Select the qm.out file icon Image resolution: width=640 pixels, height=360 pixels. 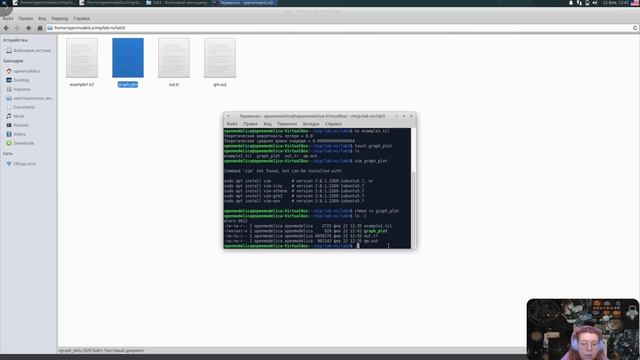click(x=220, y=58)
